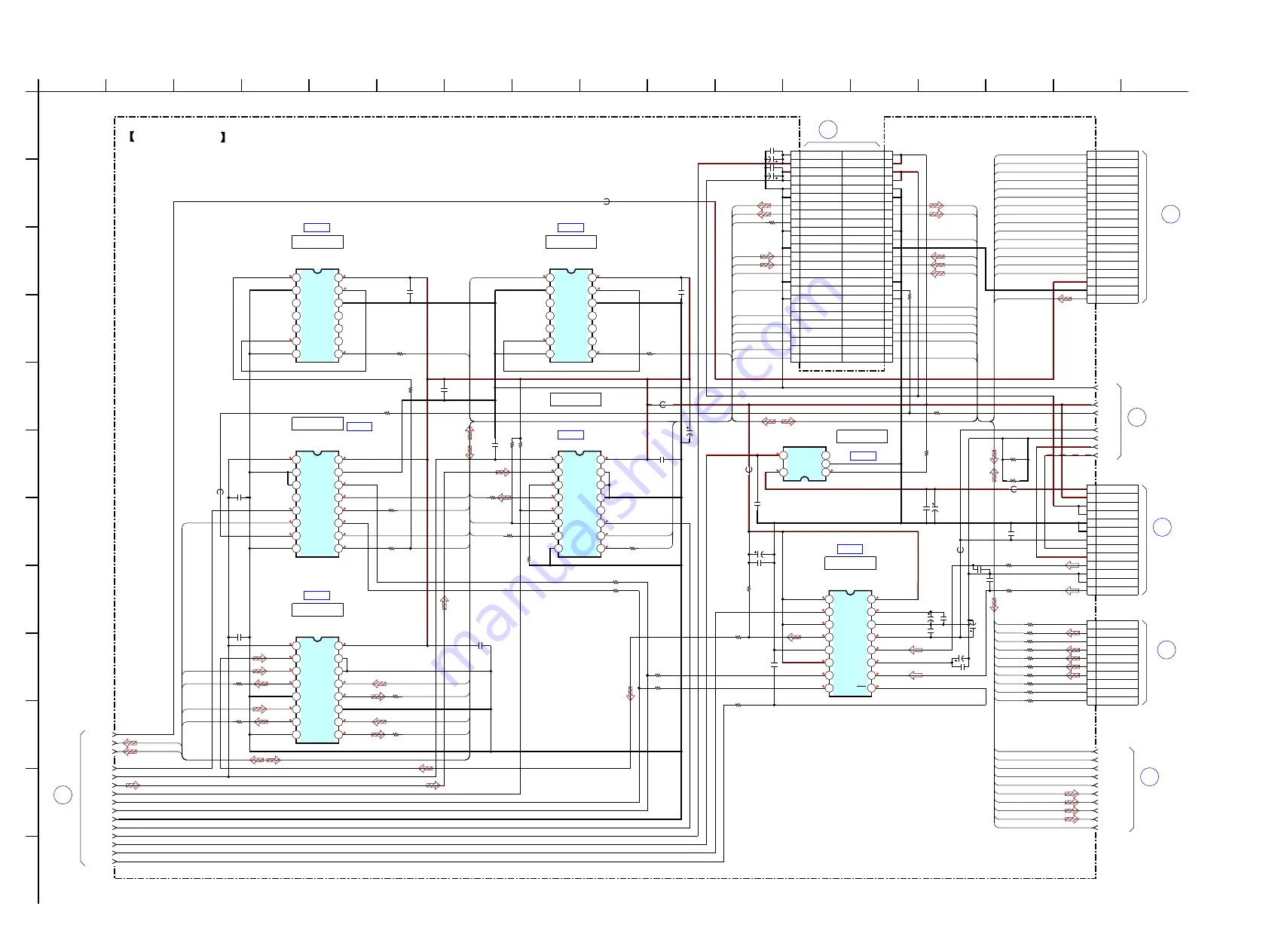Select the sixteen-pin IC flanked by red arrows both sides
The height and width of the screenshot is (952, 1266).
317,690
